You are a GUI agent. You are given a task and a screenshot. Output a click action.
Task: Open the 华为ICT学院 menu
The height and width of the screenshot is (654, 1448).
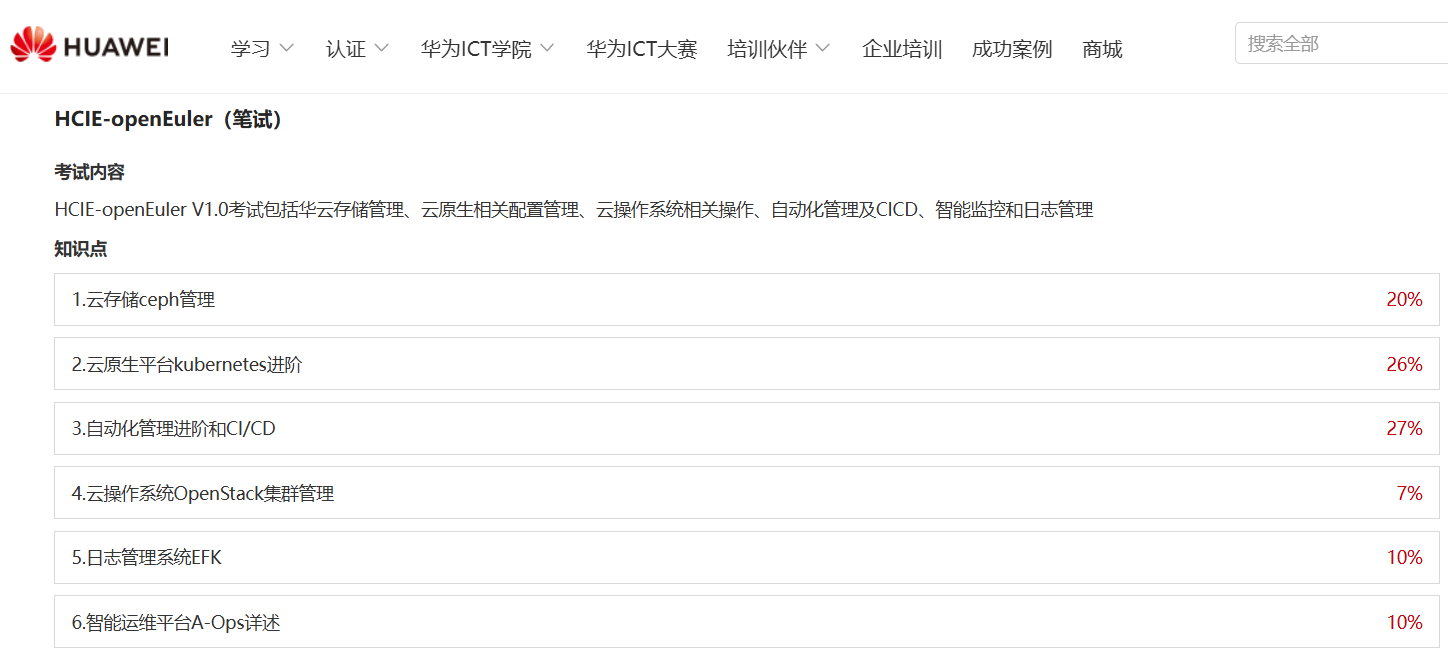[x=476, y=48]
